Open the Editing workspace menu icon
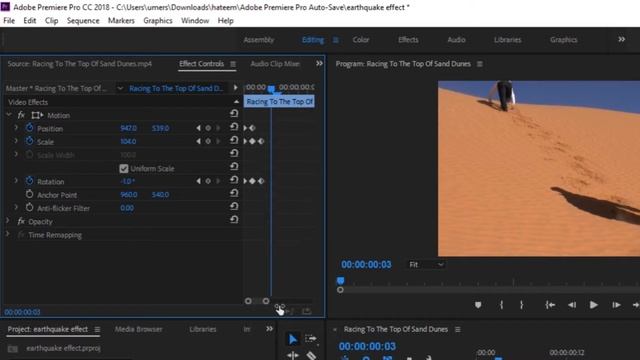 point(336,40)
